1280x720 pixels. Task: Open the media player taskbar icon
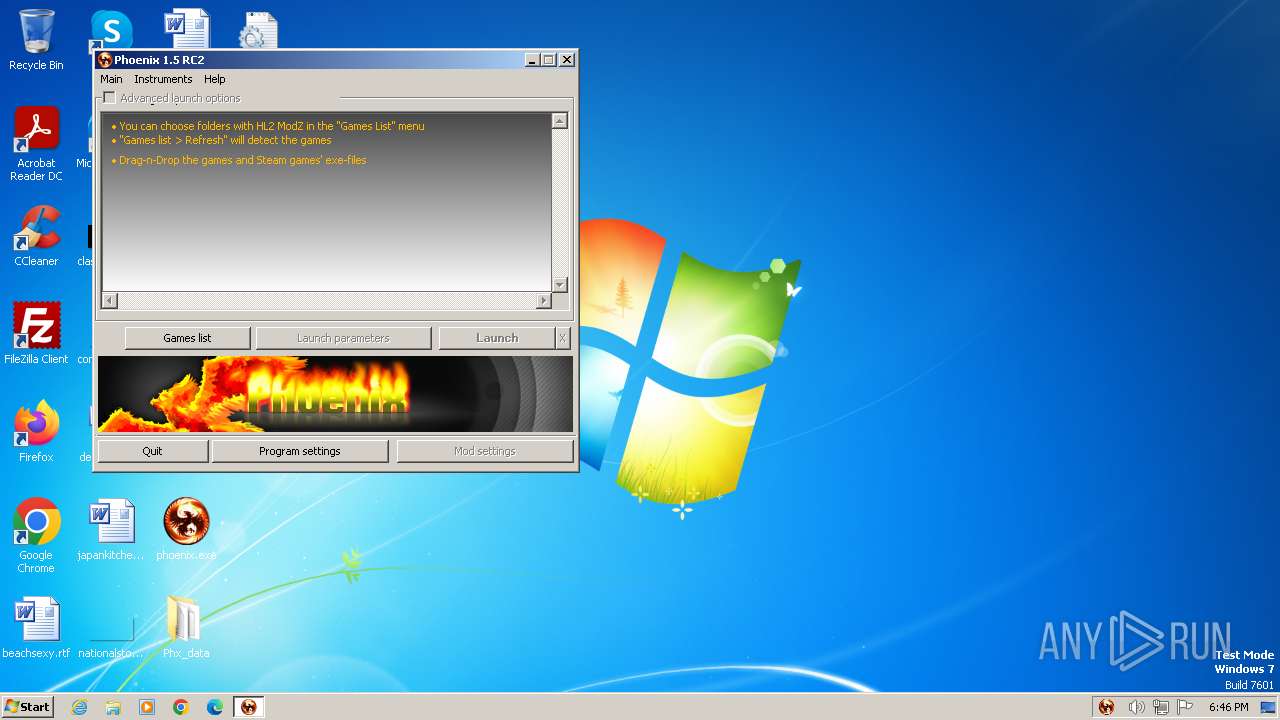147,707
